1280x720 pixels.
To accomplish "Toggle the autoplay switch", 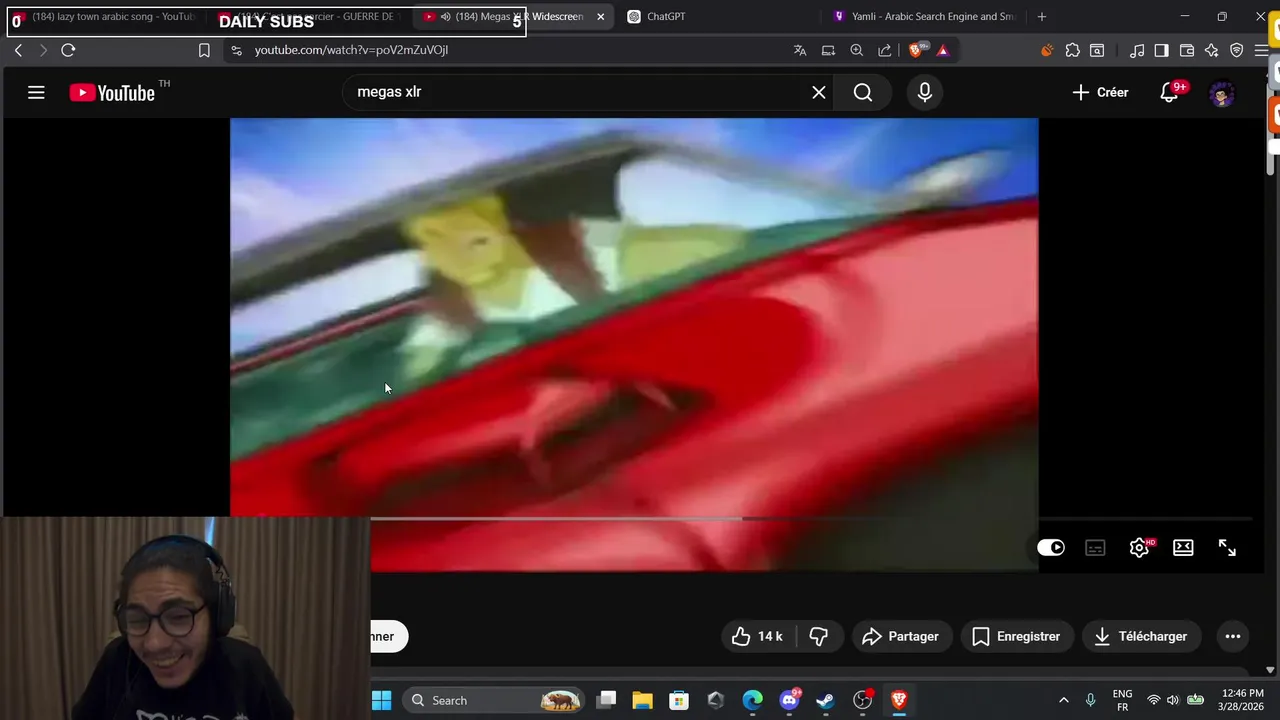I will point(1051,547).
